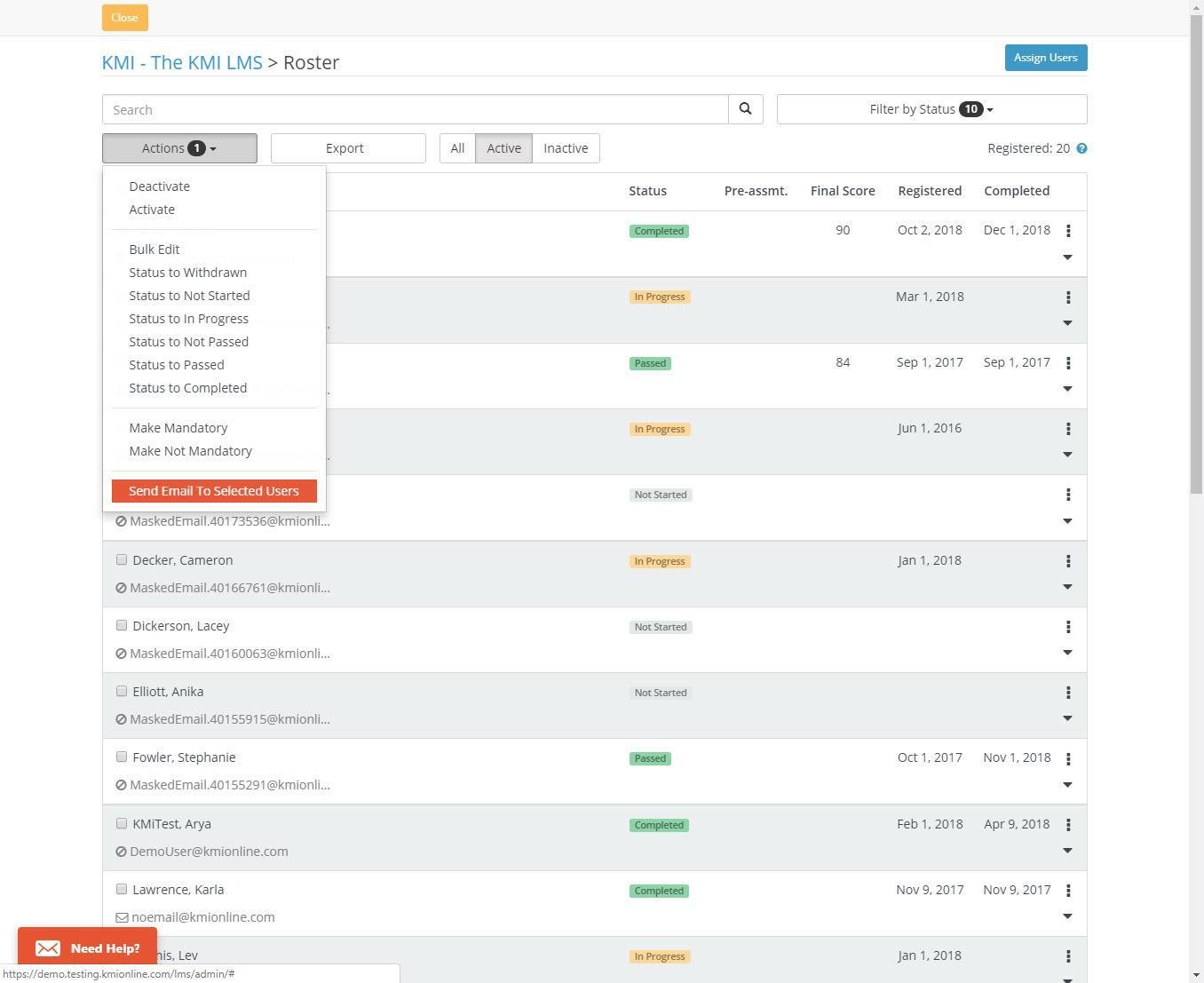Choose Status to Completed from Actions menu
Viewport: 1204px width, 983px height.
pos(187,388)
